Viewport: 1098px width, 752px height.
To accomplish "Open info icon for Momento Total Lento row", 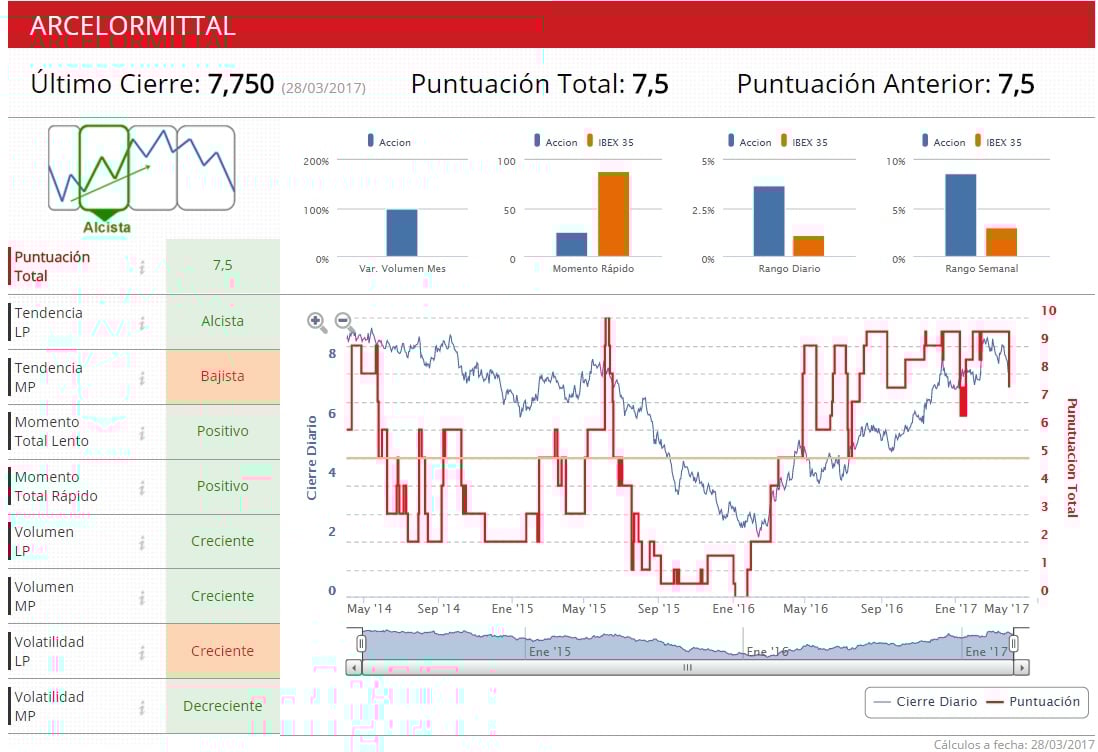I will coord(142,433).
